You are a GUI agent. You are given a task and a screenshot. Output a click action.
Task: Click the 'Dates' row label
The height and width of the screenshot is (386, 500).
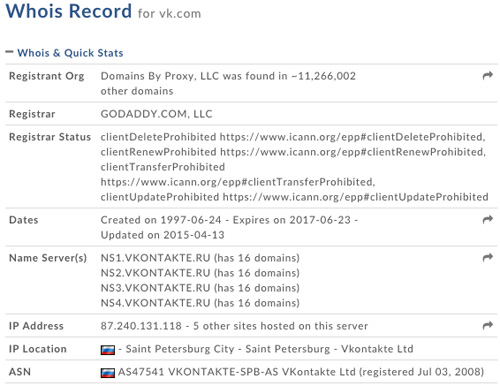(x=24, y=220)
